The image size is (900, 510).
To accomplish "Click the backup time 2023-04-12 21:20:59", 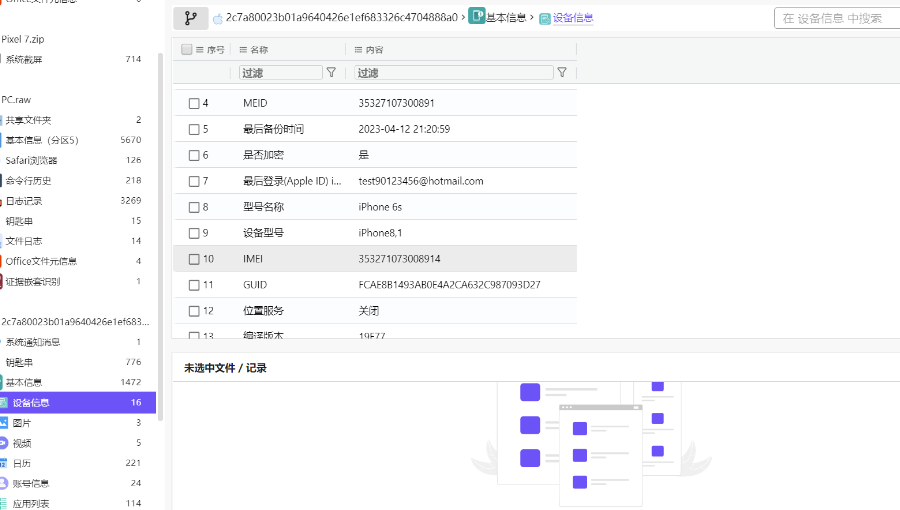I will (404, 129).
